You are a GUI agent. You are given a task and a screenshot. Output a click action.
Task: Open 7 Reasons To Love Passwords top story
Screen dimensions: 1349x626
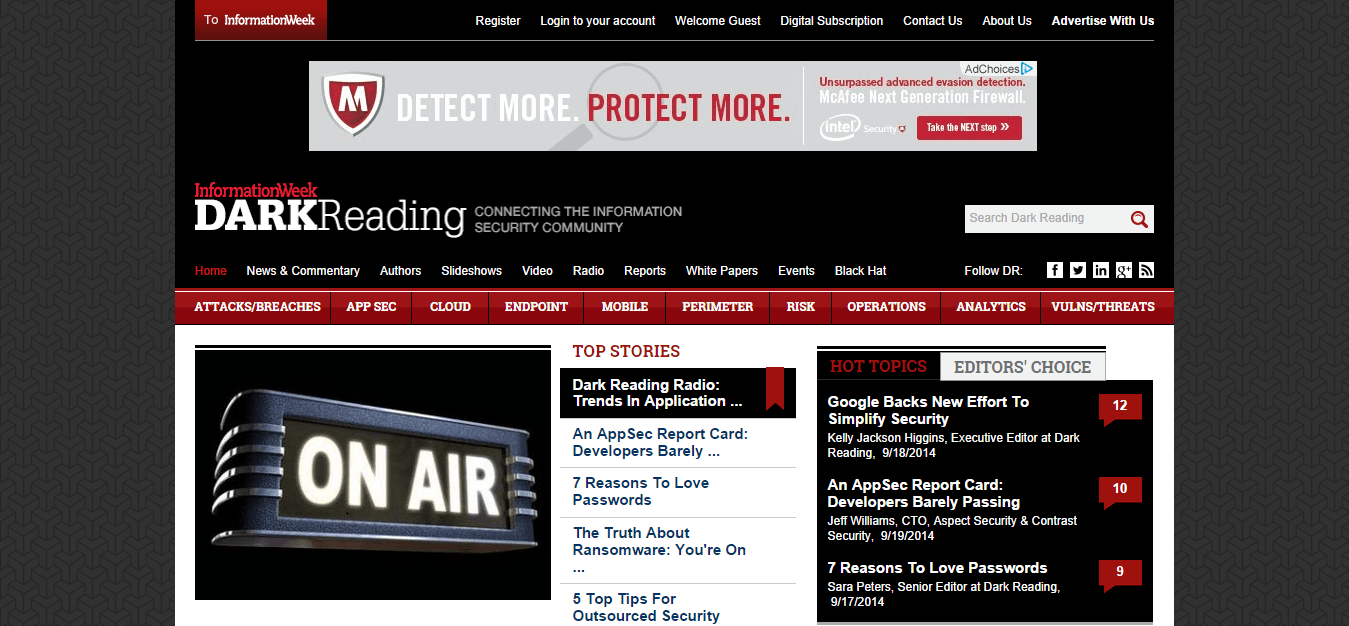click(641, 491)
